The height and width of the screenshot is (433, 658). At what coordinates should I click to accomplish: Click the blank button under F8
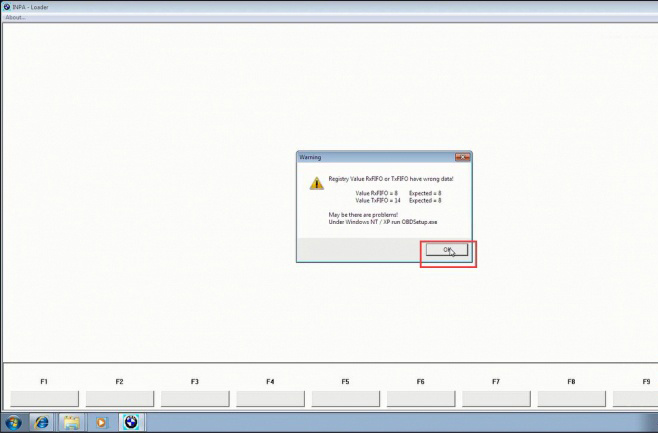coord(572,399)
